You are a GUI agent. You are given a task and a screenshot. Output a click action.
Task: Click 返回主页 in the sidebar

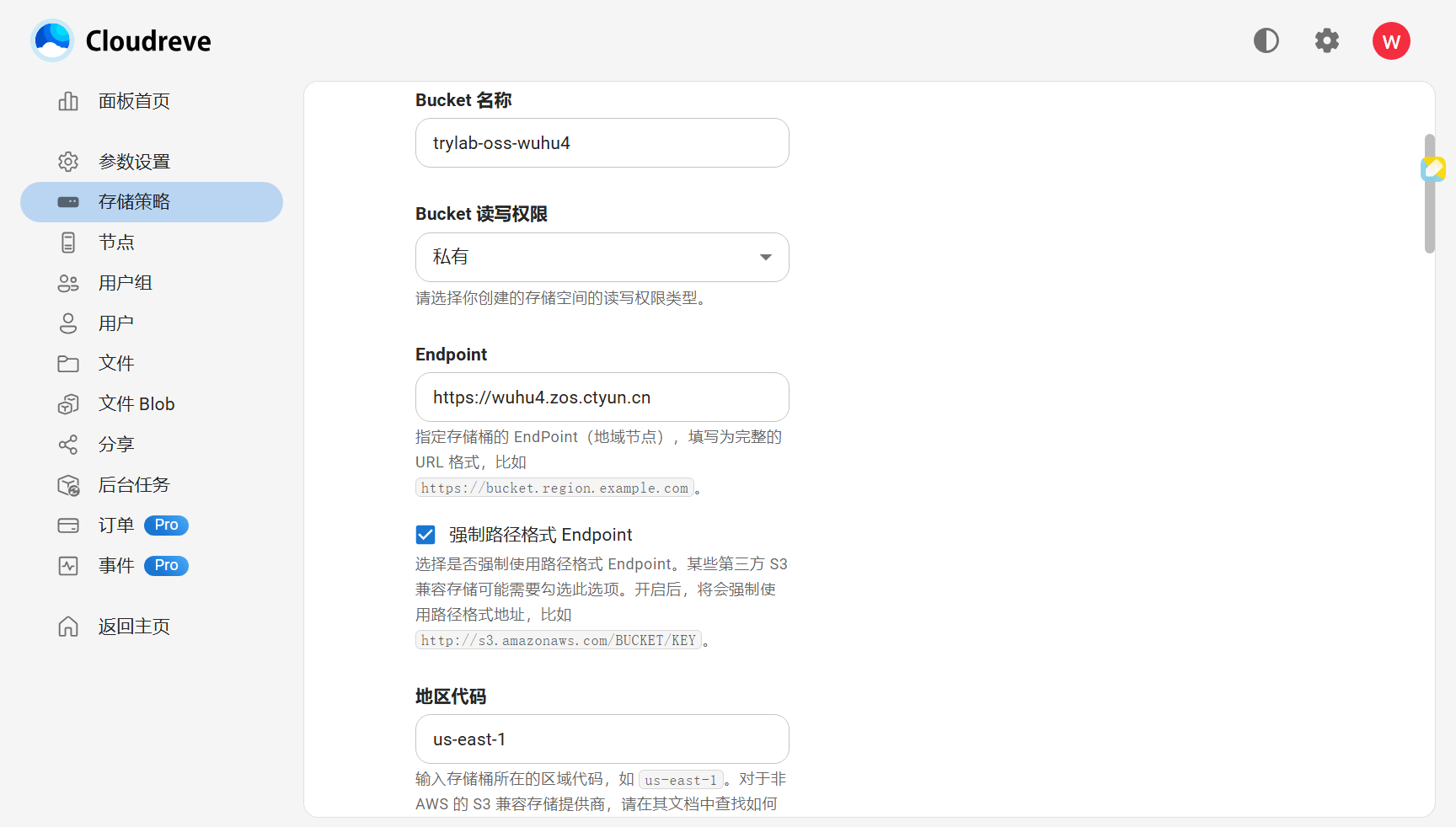[132, 627]
